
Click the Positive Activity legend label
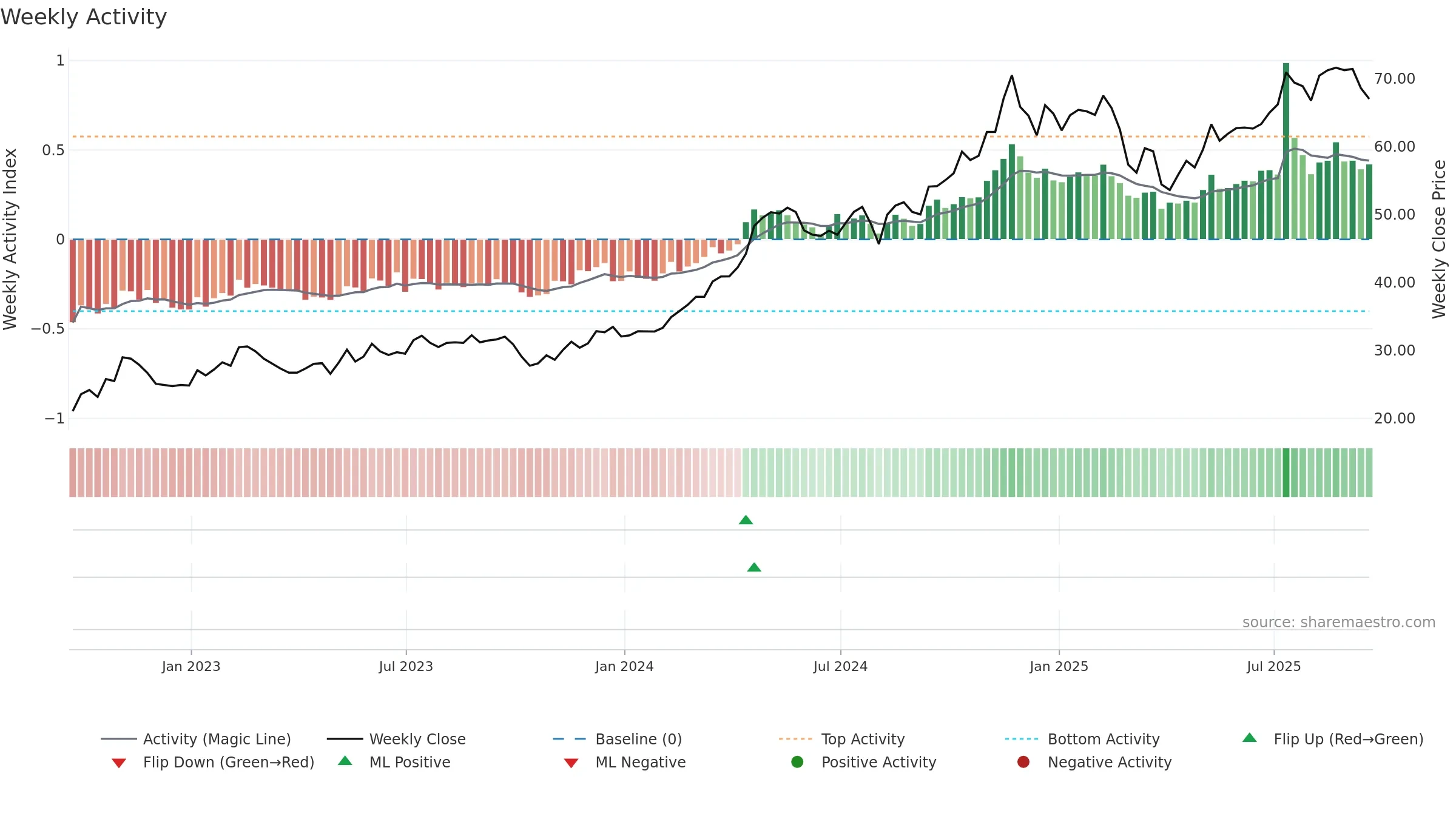point(878,762)
